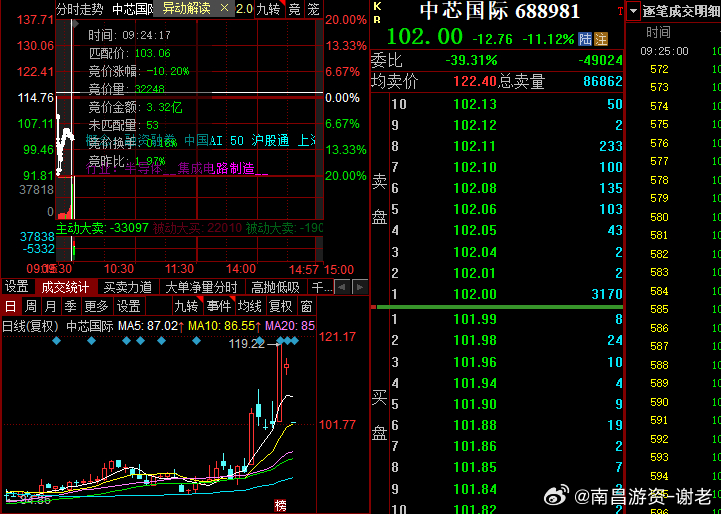
Task: Click the current price 102.00 in header
Action: [x=424, y=37]
